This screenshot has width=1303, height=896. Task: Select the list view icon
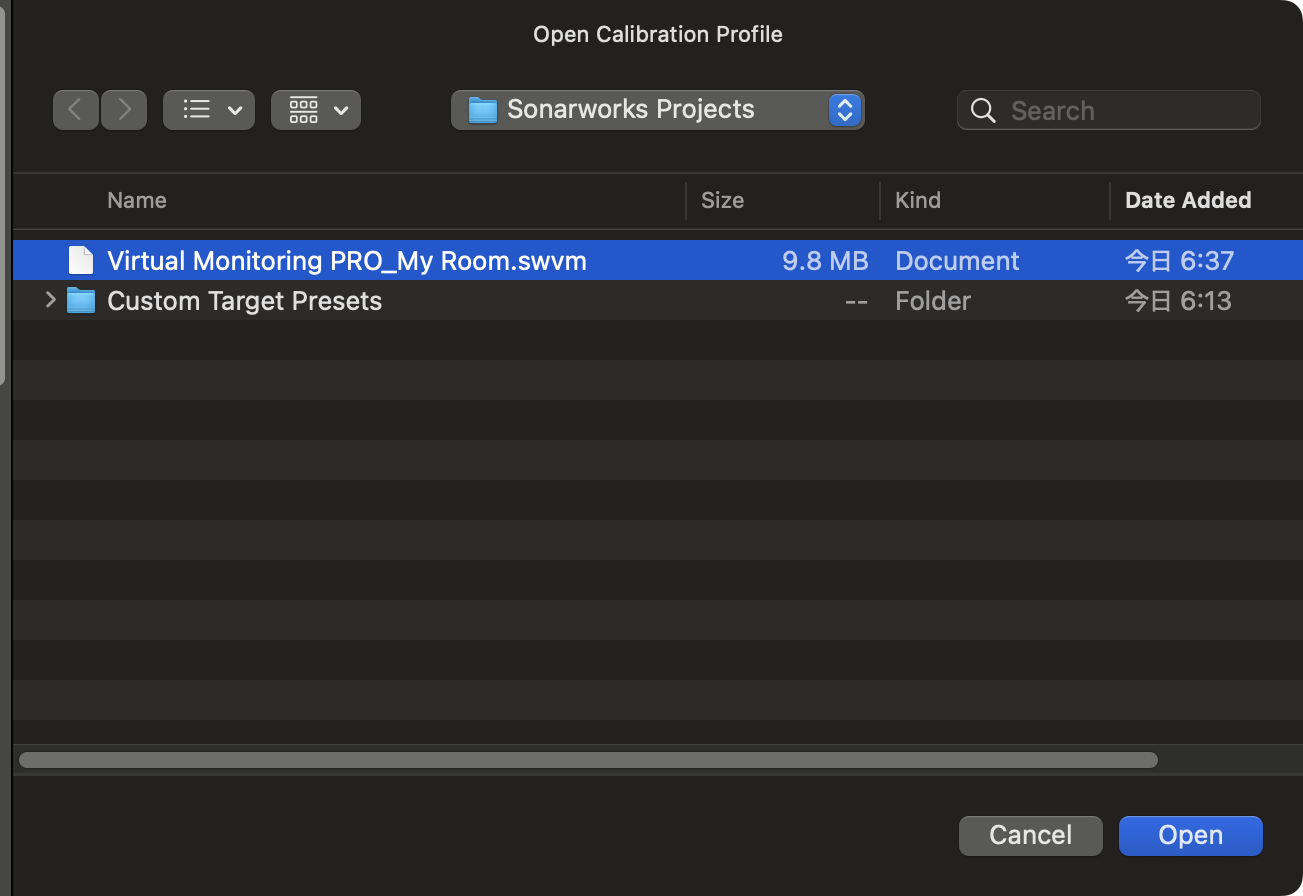click(197, 110)
